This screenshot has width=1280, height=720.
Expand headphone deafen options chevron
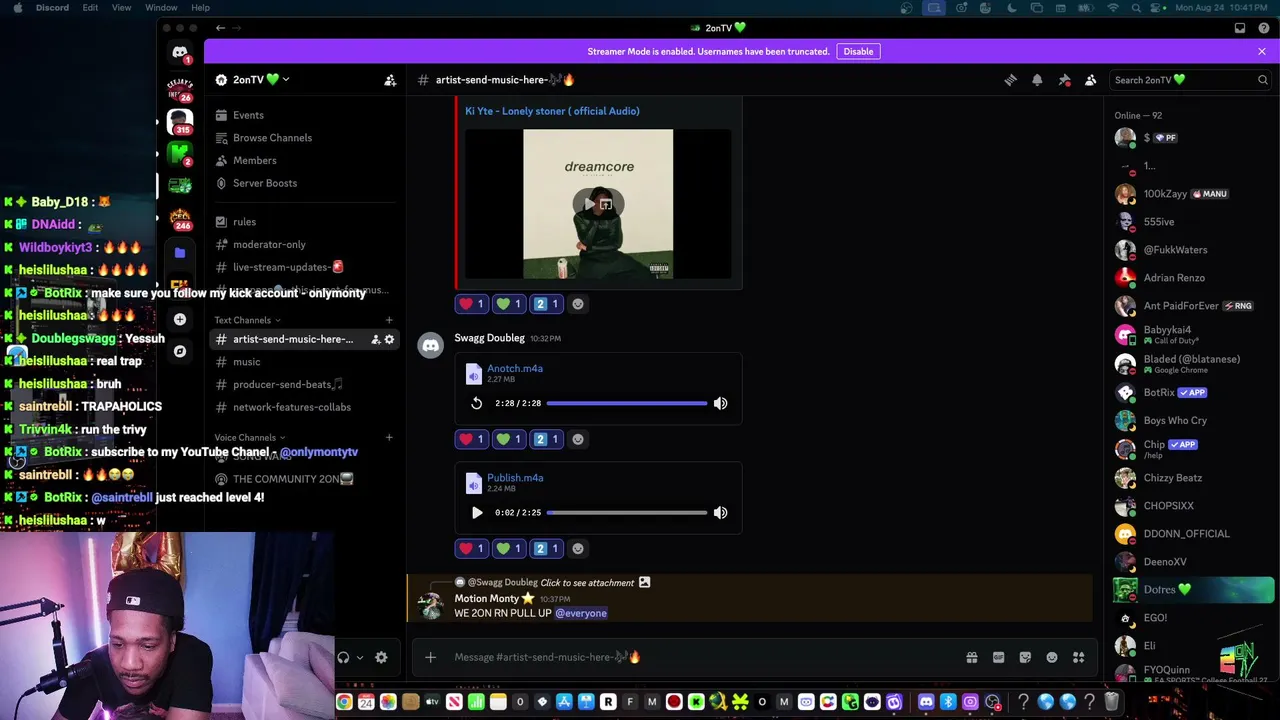[360, 657]
